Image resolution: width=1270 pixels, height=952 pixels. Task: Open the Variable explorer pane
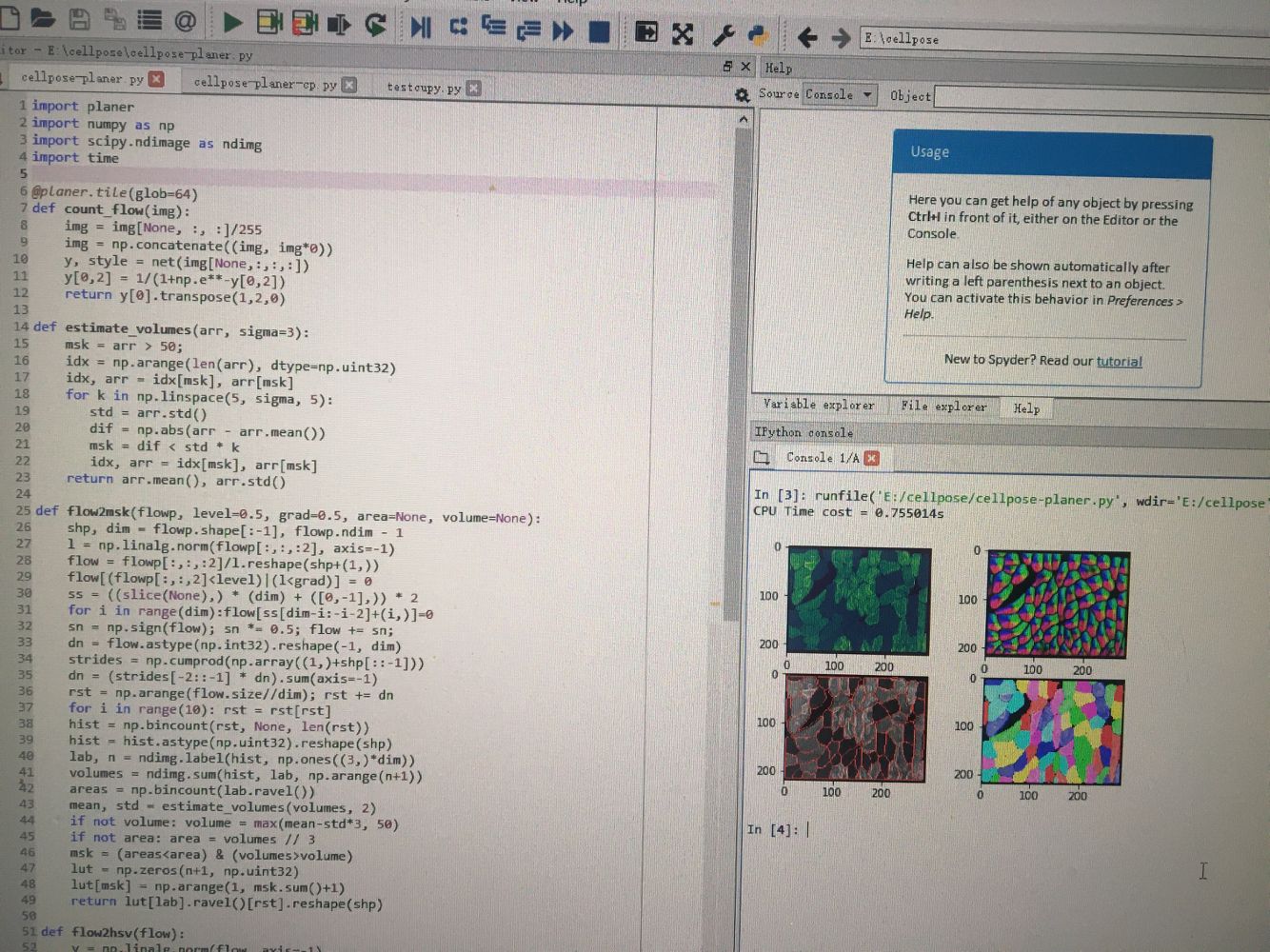pos(821,406)
